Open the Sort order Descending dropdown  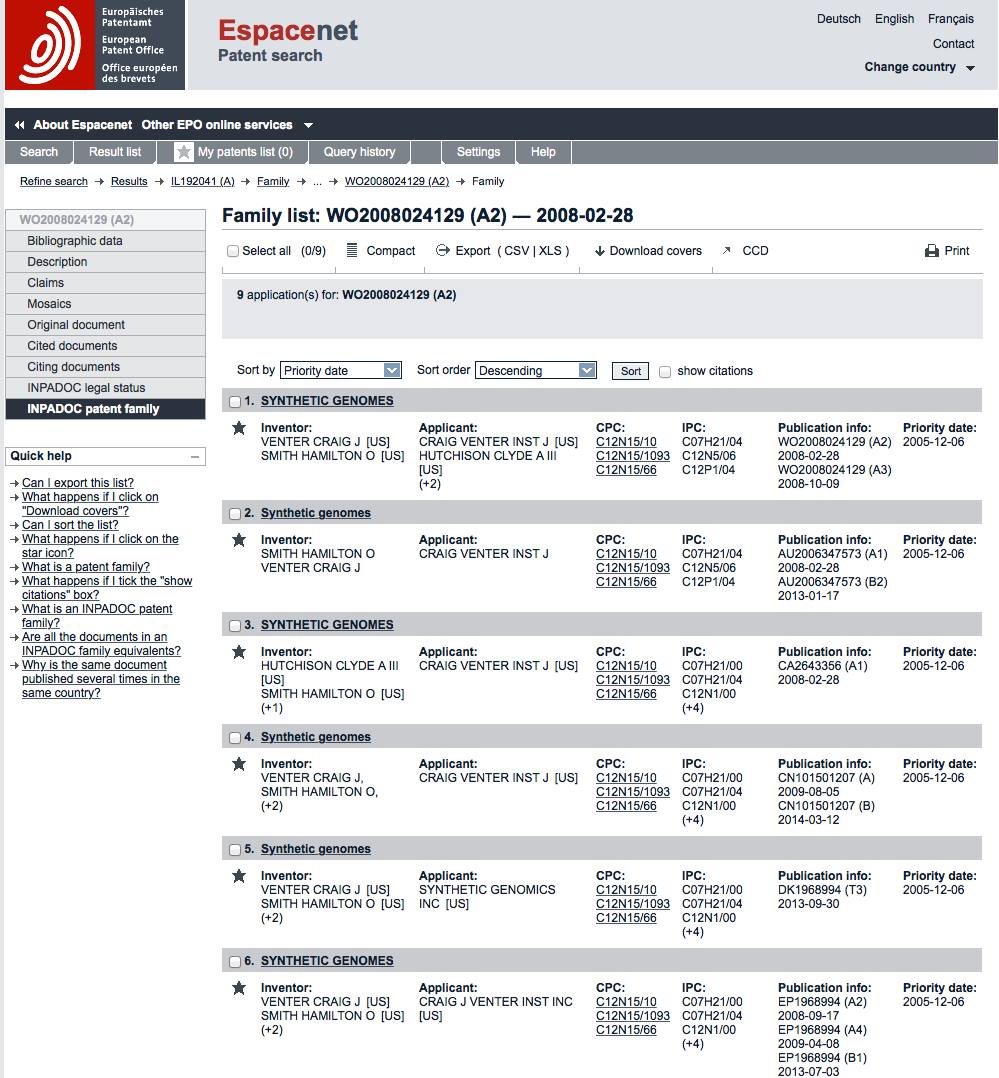tap(536, 371)
